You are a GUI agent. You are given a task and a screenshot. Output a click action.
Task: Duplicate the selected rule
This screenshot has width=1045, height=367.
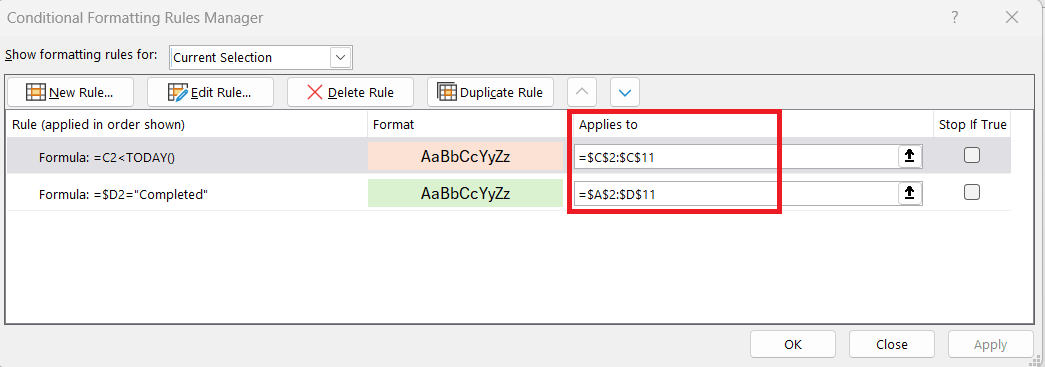click(491, 92)
